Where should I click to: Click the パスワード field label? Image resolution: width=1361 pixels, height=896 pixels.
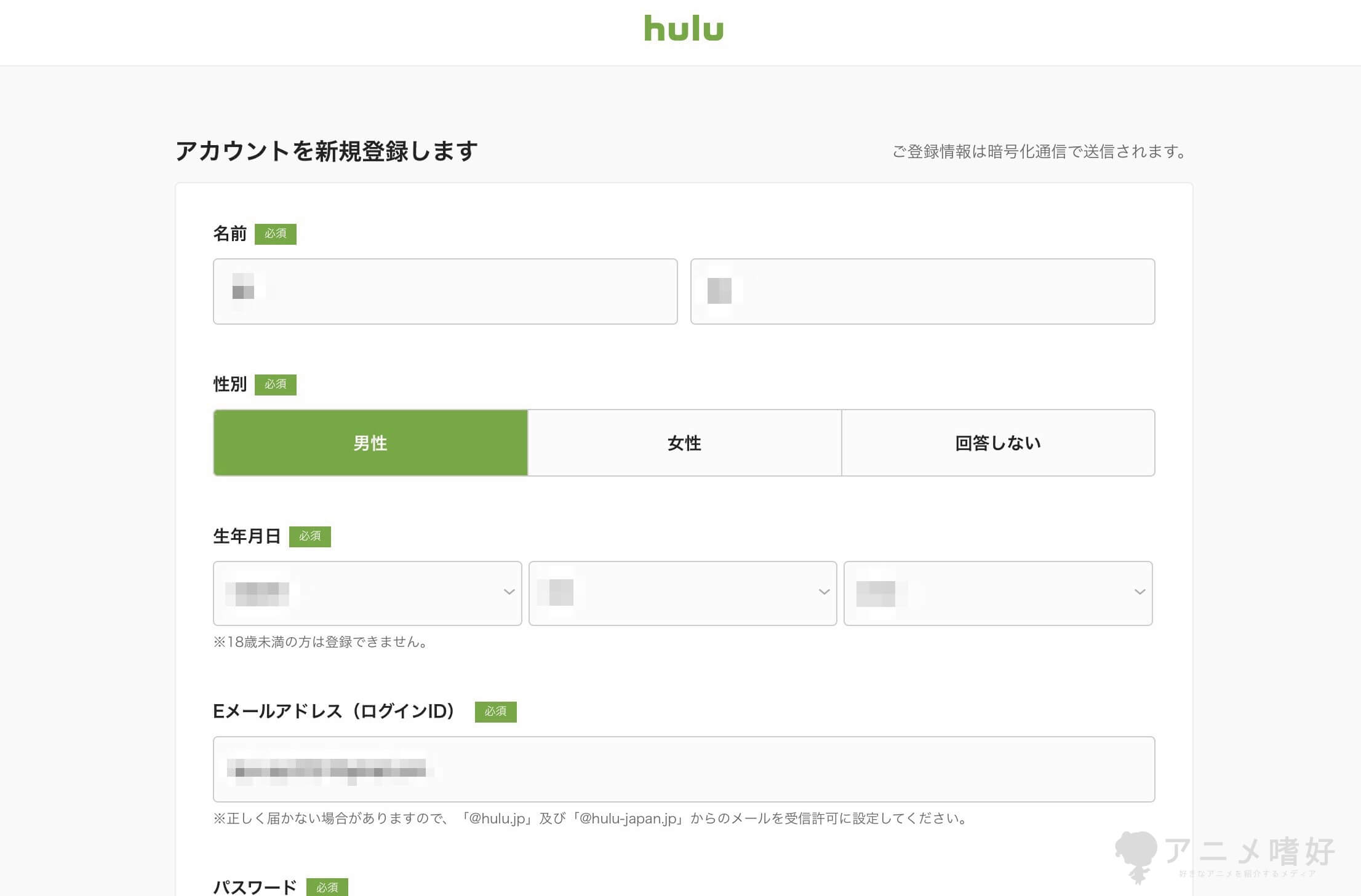[255, 887]
